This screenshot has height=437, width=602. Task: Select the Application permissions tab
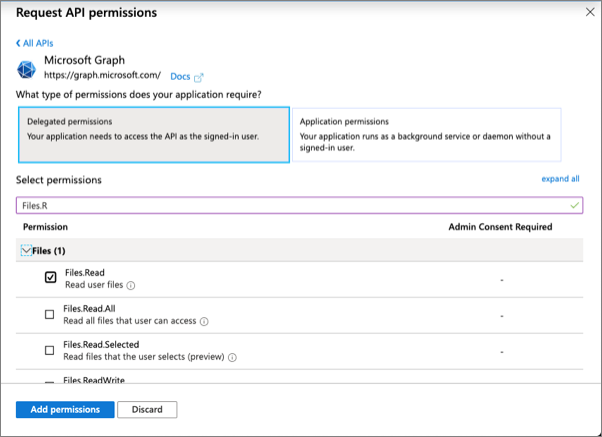[x=427, y=135]
